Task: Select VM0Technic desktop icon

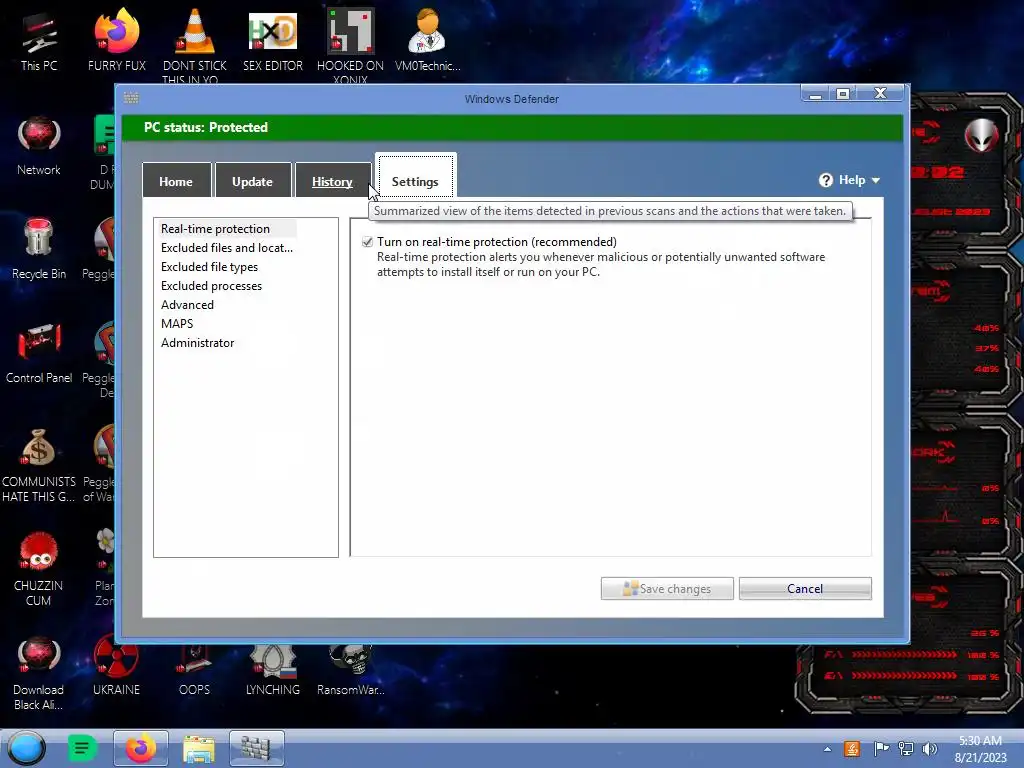Action: pyautogui.click(x=428, y=40)
